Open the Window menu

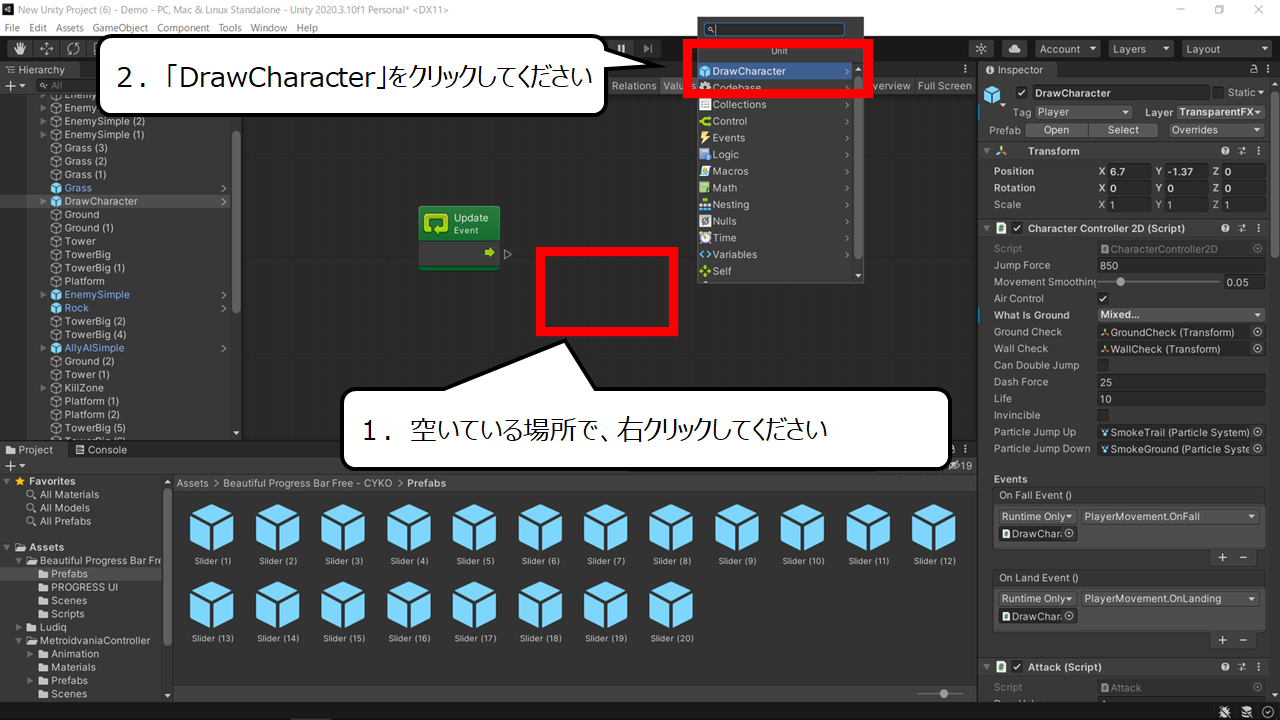[x=269, y=28]
